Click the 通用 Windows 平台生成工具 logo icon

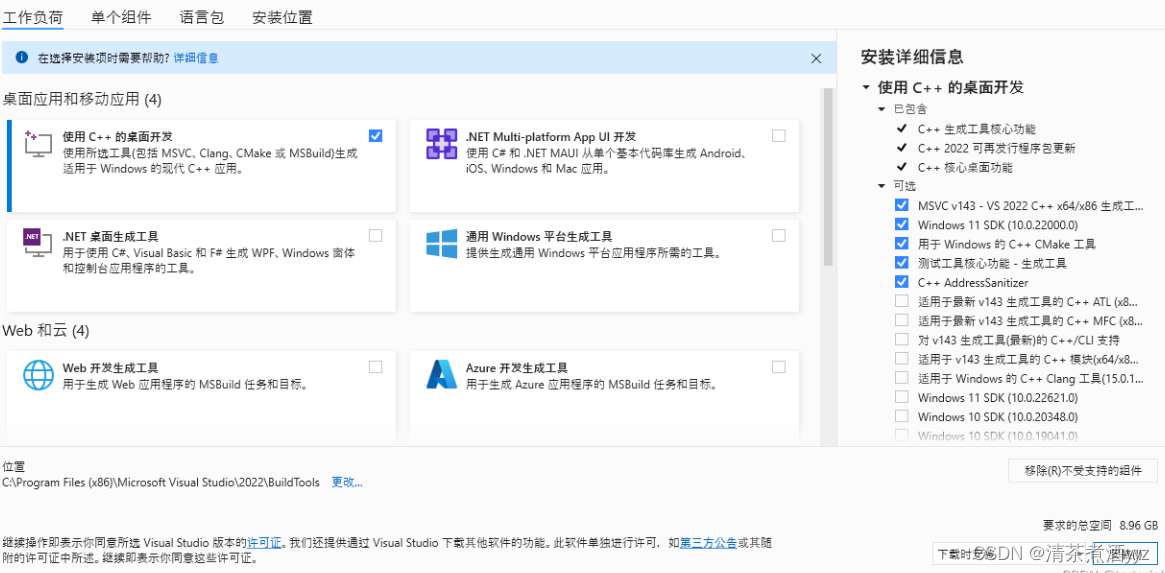[x=441, y=243]
